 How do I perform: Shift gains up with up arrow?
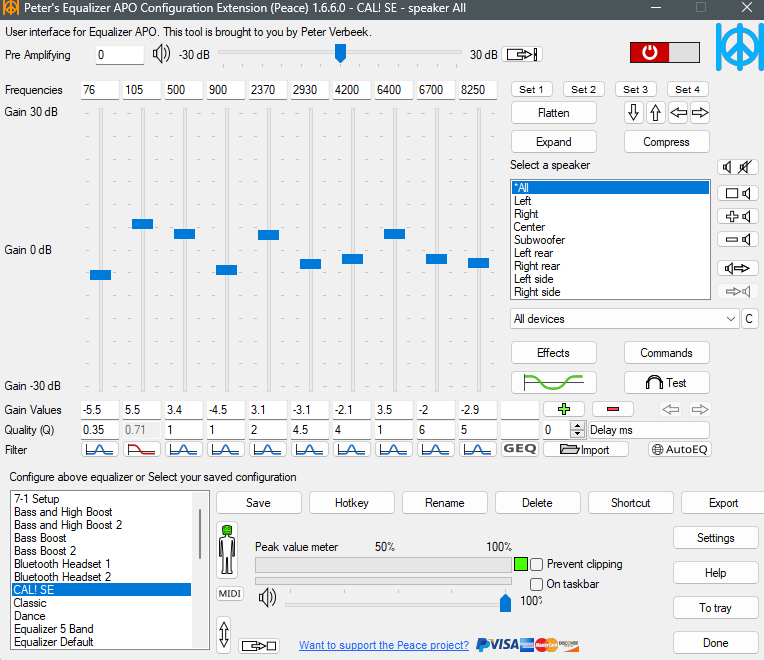point(655,113)
